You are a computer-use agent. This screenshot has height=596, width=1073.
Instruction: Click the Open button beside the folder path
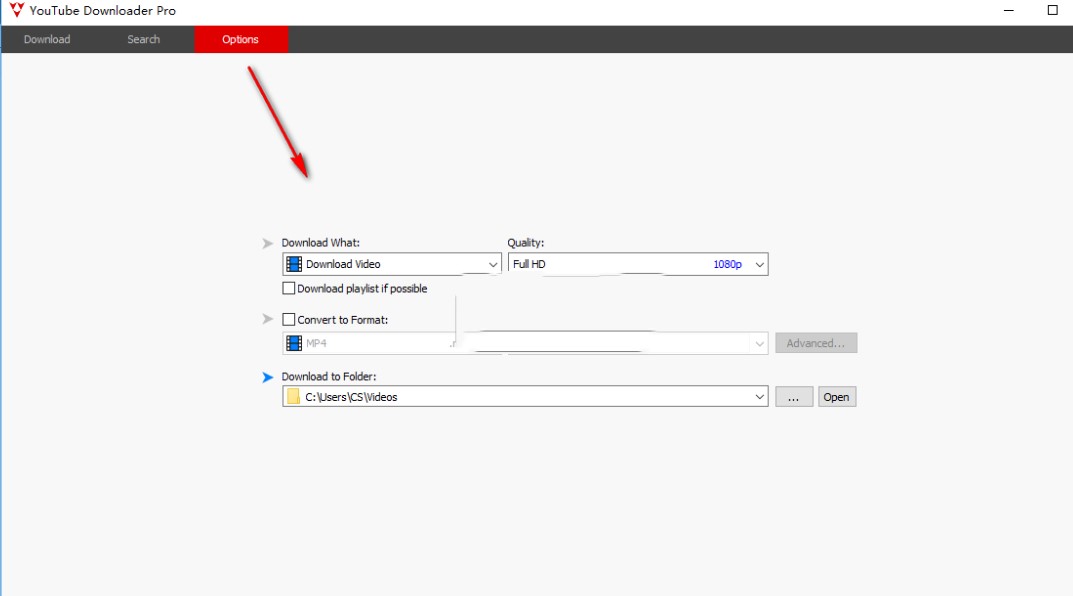click(x=836, y=396)
